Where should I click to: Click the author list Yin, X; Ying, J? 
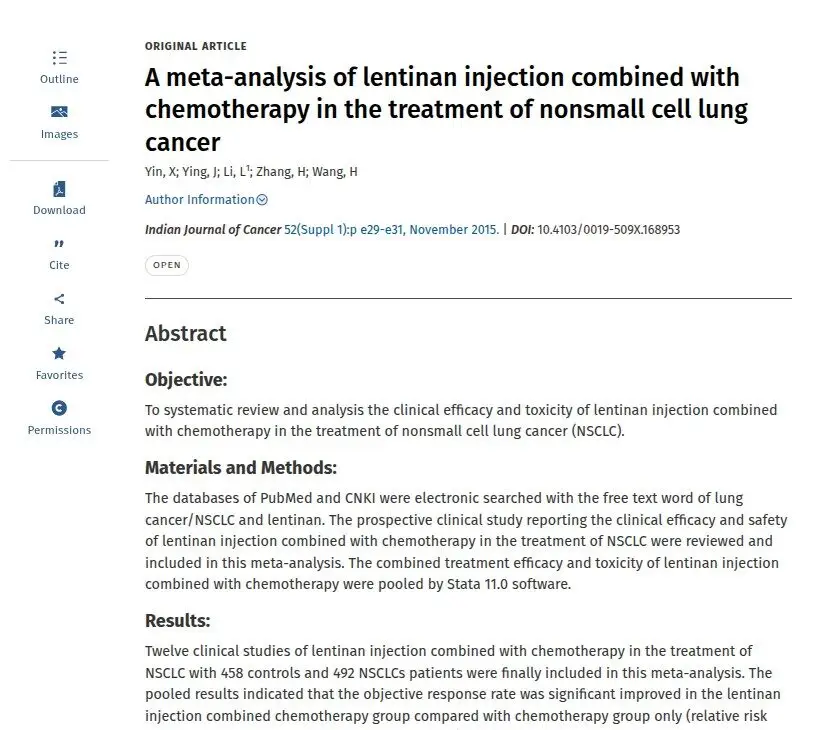click(x=181, y=172)
